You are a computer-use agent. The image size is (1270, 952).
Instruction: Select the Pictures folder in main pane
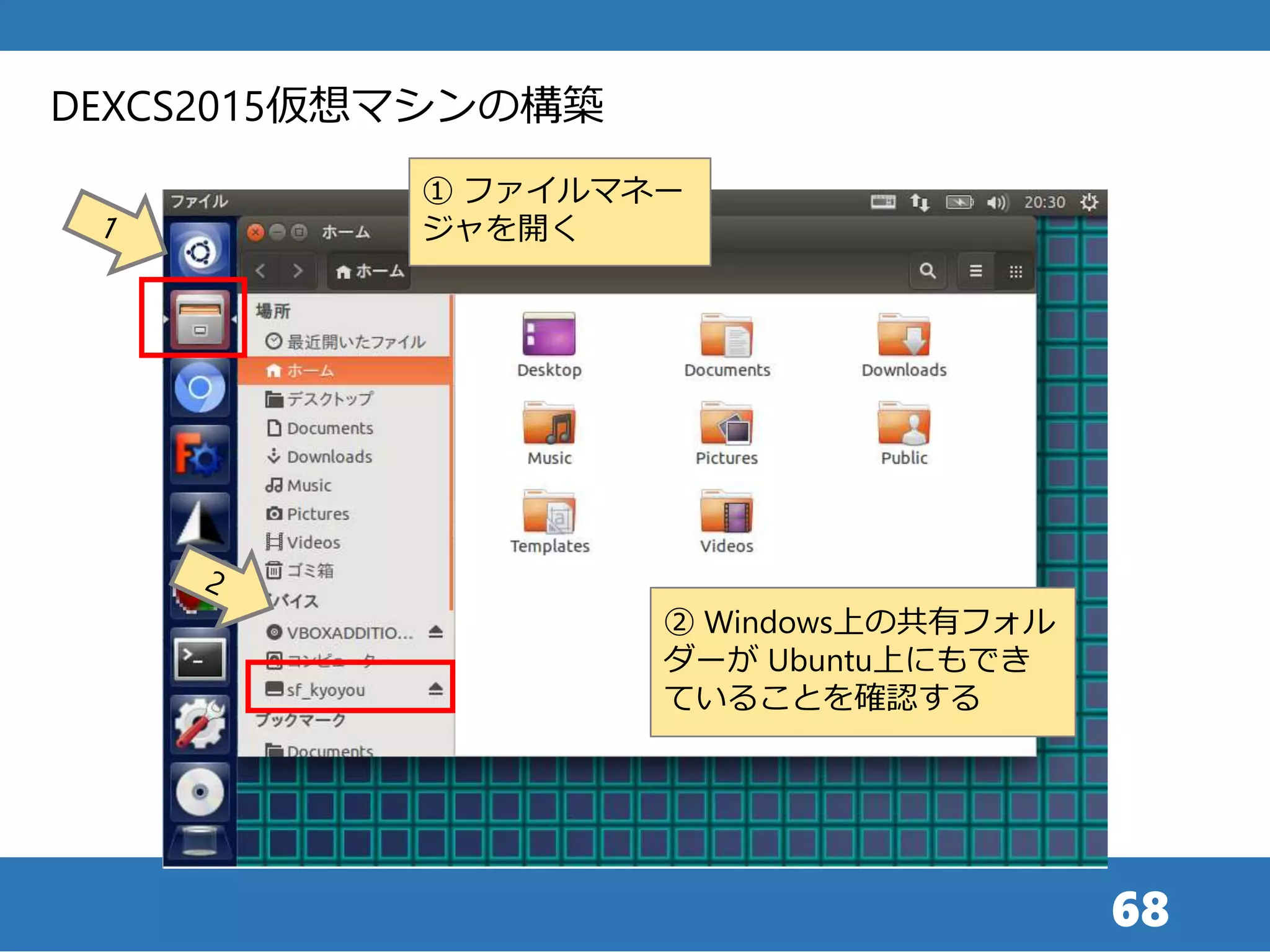727,433
